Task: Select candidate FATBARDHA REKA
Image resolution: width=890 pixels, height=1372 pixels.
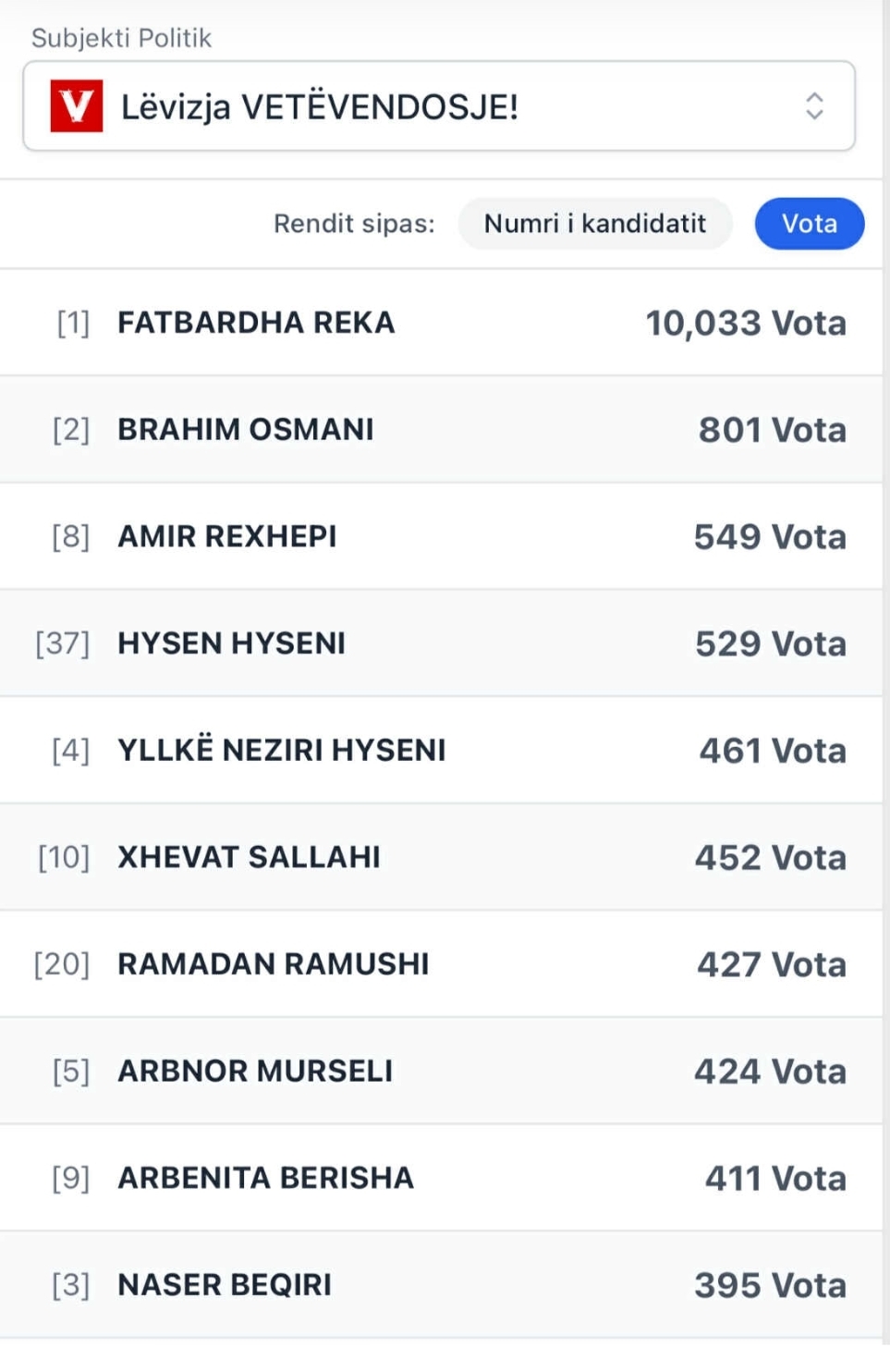Action: tap(256, 323)
